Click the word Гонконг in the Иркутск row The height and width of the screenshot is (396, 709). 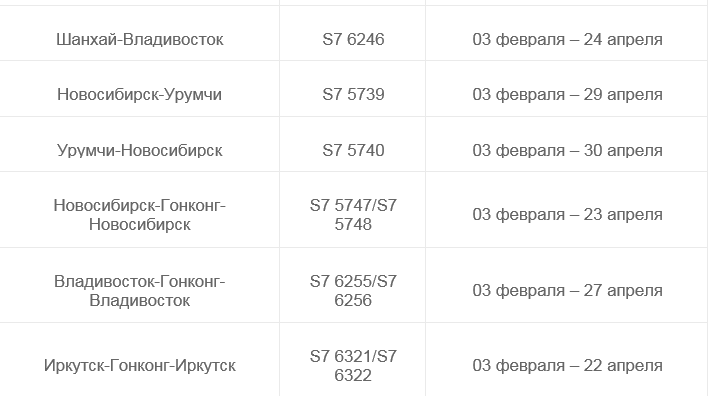pyautogui.click(x=140, y=365)
